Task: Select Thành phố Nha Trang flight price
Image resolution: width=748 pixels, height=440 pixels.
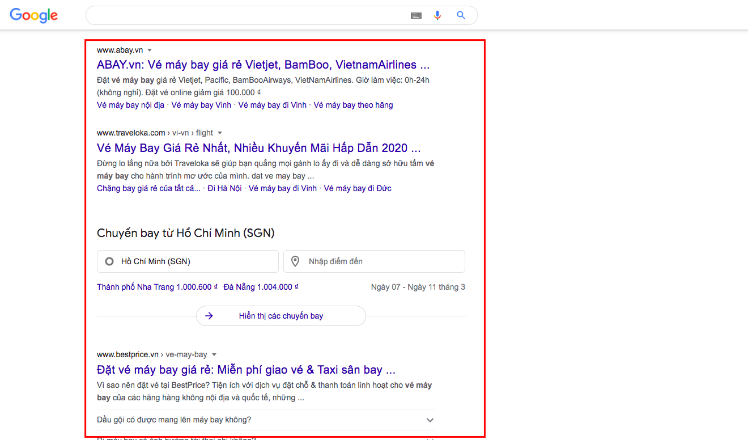Action: click(157, 287)
